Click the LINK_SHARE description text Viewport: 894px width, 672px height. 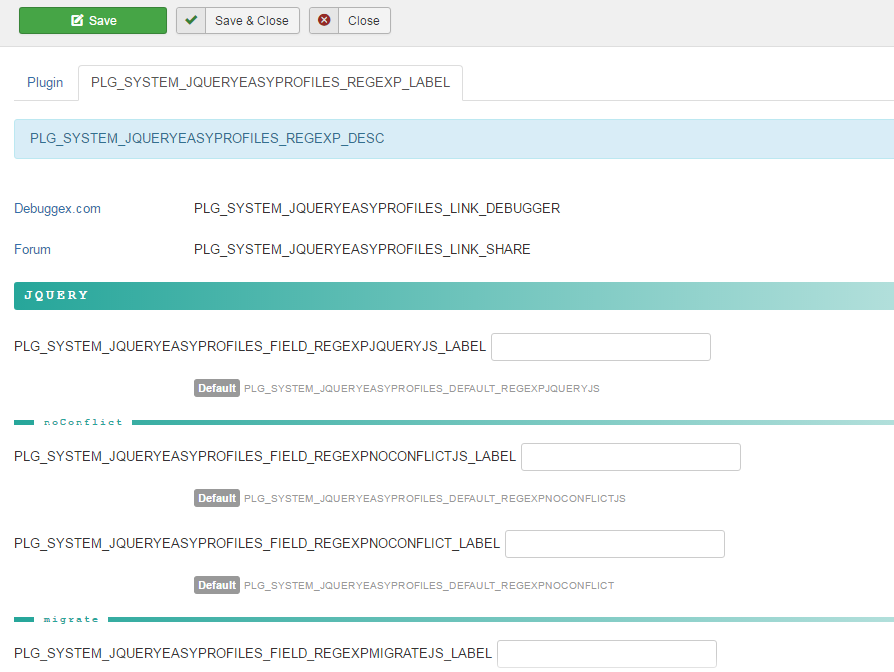pos(362,249)
